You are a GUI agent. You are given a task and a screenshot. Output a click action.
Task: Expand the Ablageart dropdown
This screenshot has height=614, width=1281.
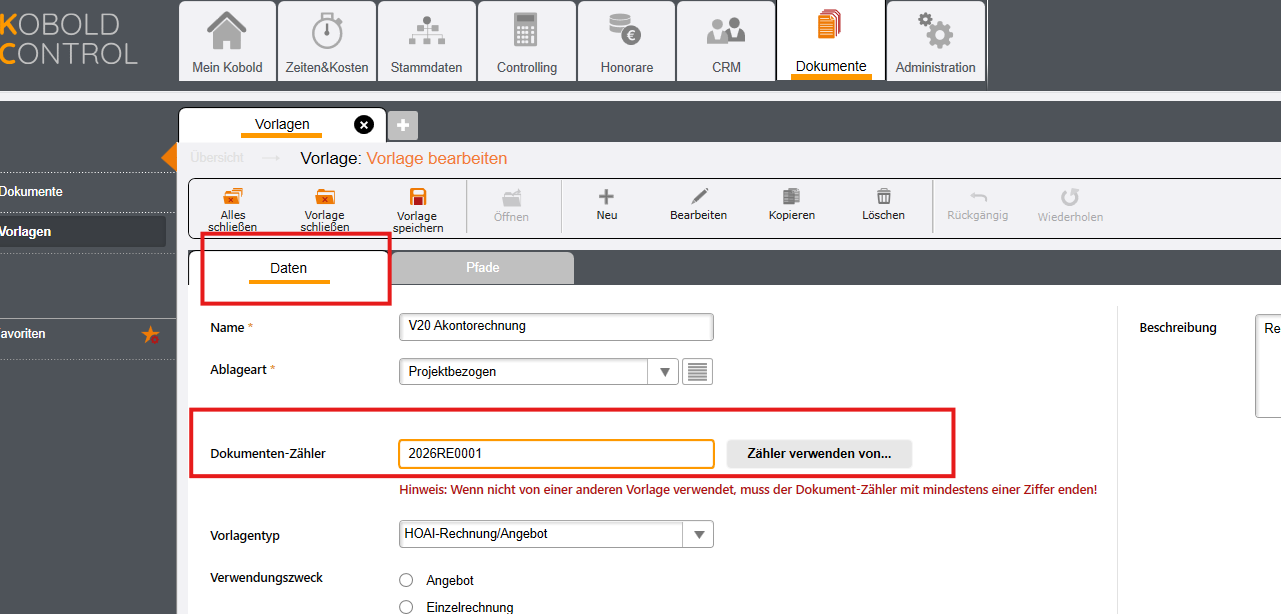tap(663, 372)
